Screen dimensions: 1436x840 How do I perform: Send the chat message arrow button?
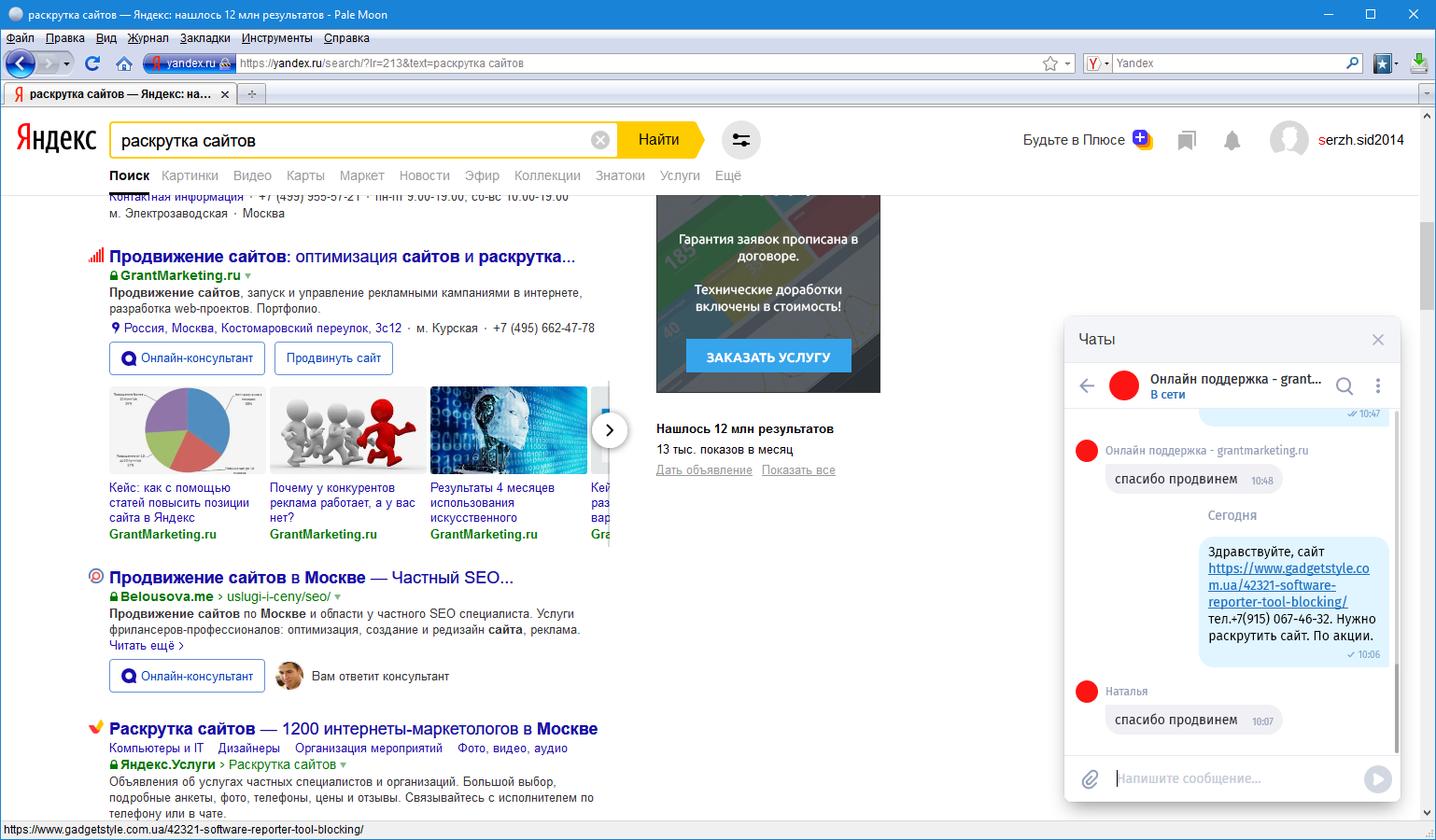pyautogui.click(x=1377, y=778)
